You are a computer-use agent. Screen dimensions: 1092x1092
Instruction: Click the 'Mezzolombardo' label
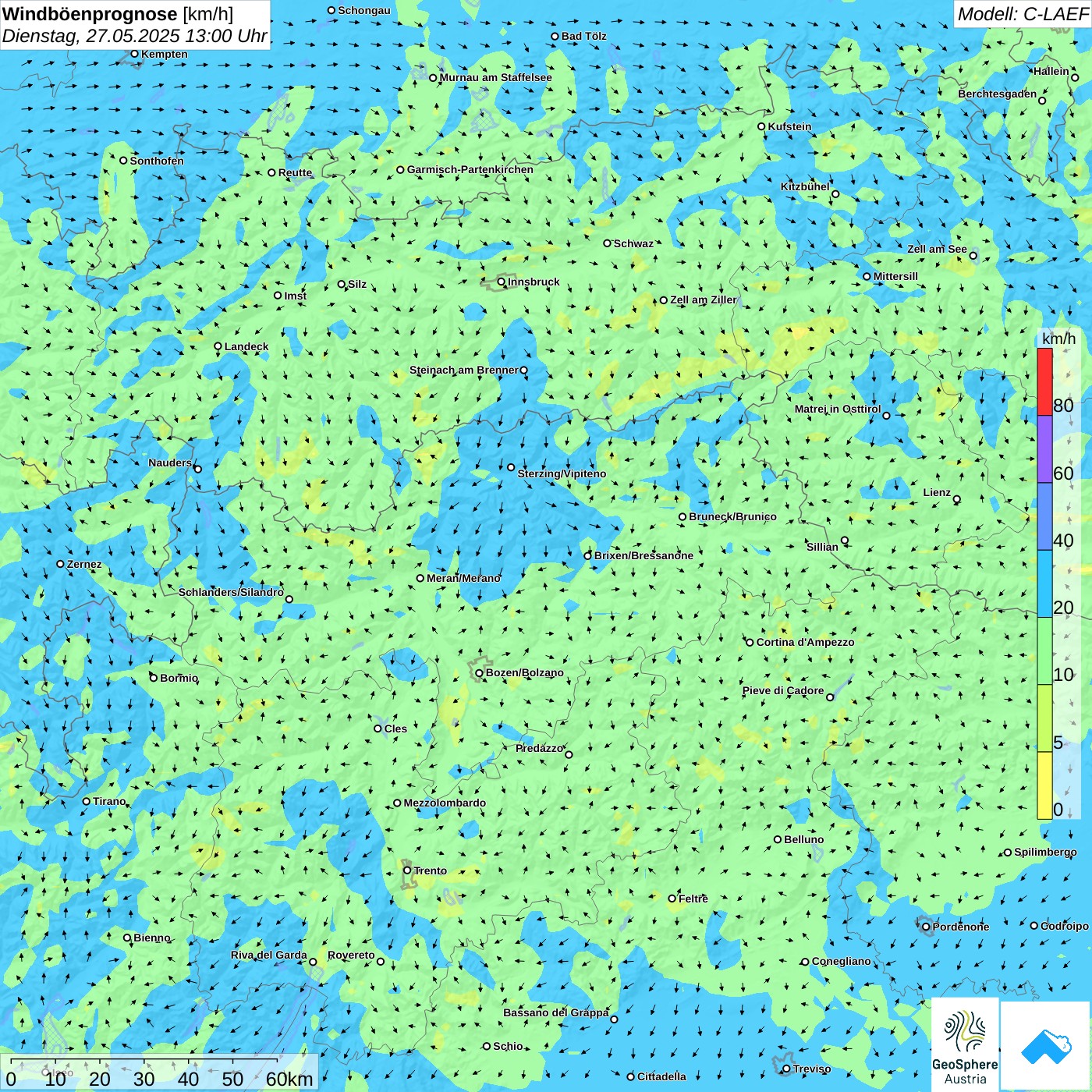click(445, 803)
